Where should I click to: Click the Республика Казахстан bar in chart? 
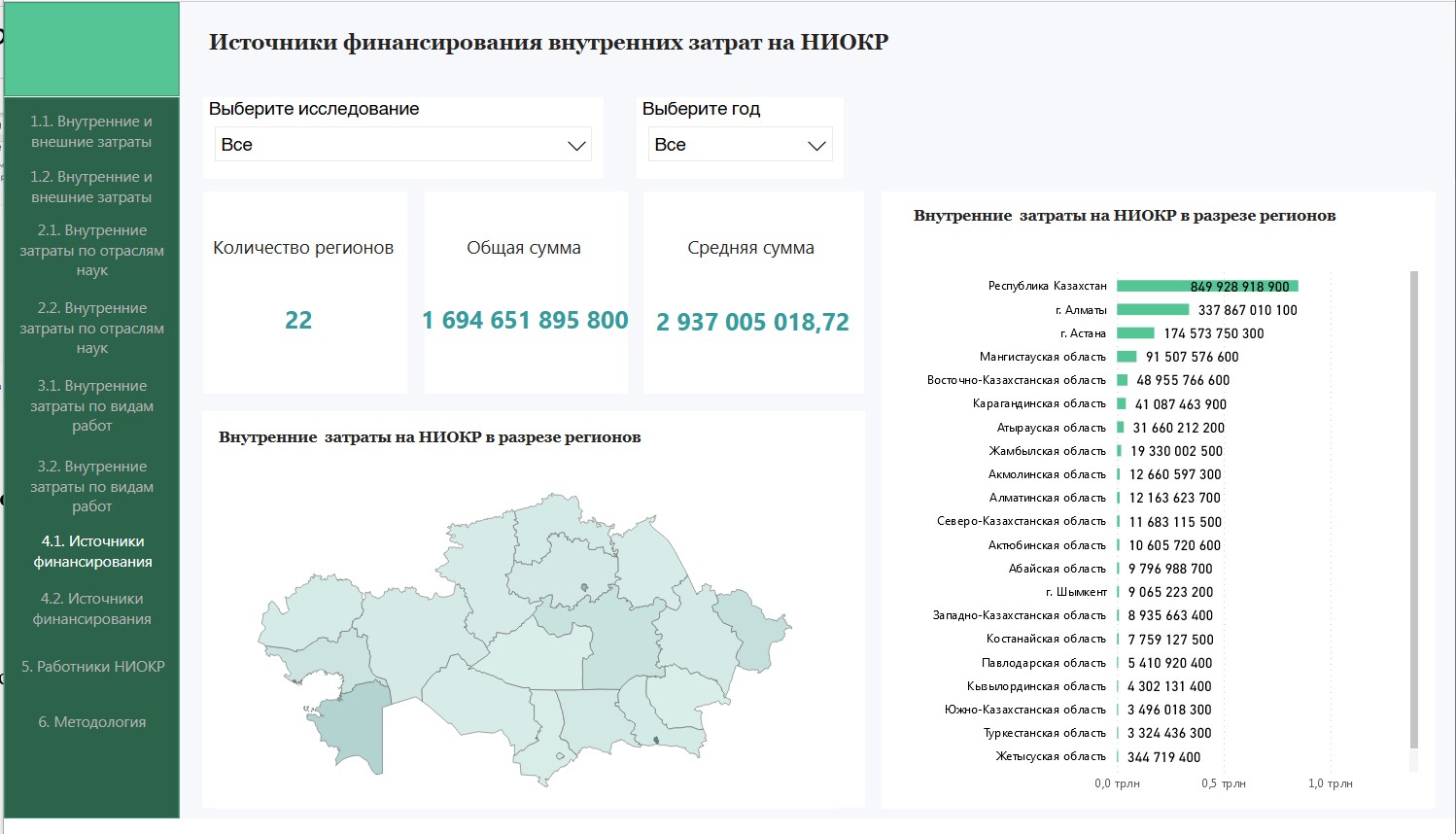pyautogui.click(x=1206, y=286)
